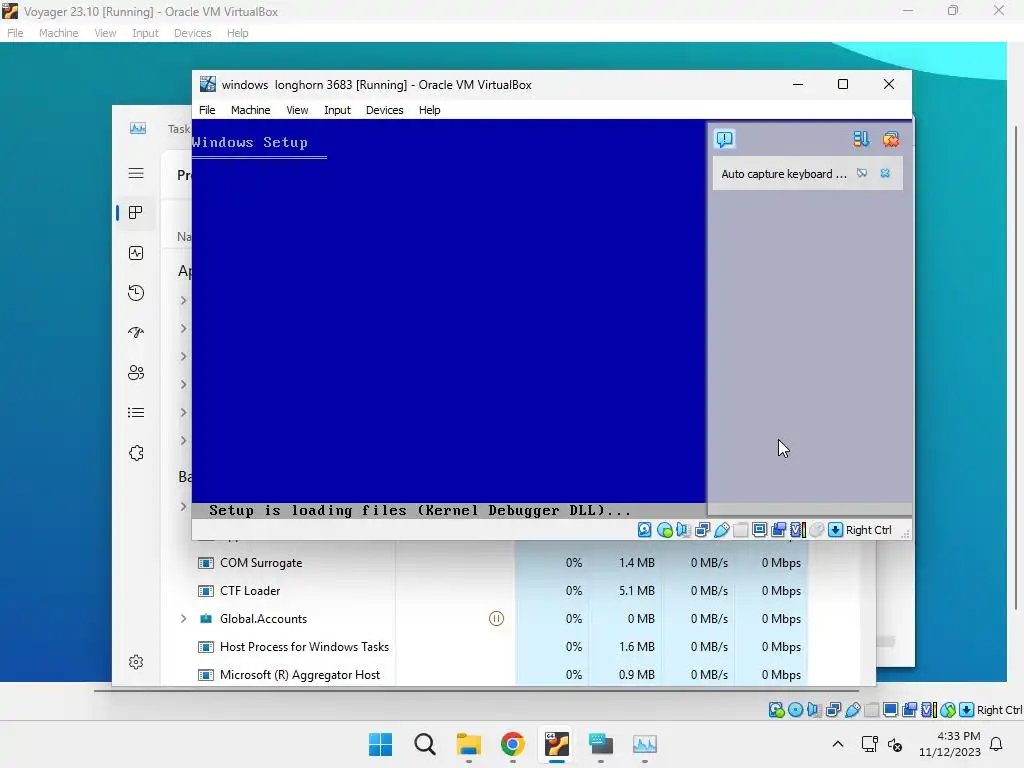Click display indicator in Voyager status bar
This screenshot has height=768, width=1024.
tap(890, 710)
